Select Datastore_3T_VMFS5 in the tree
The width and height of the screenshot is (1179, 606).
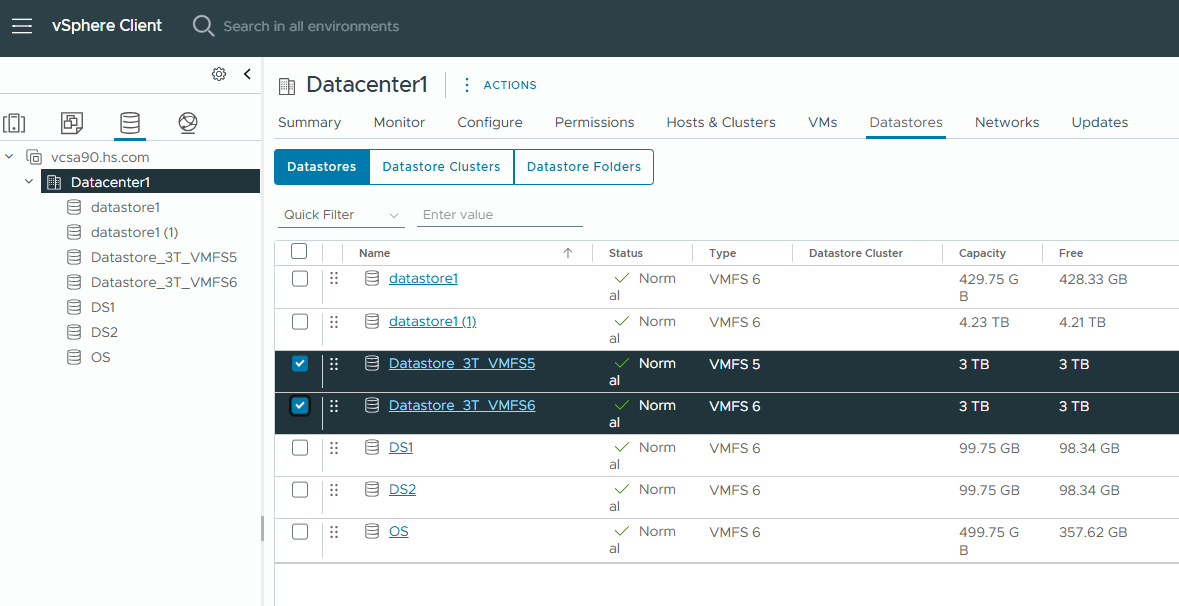[164, 257]
